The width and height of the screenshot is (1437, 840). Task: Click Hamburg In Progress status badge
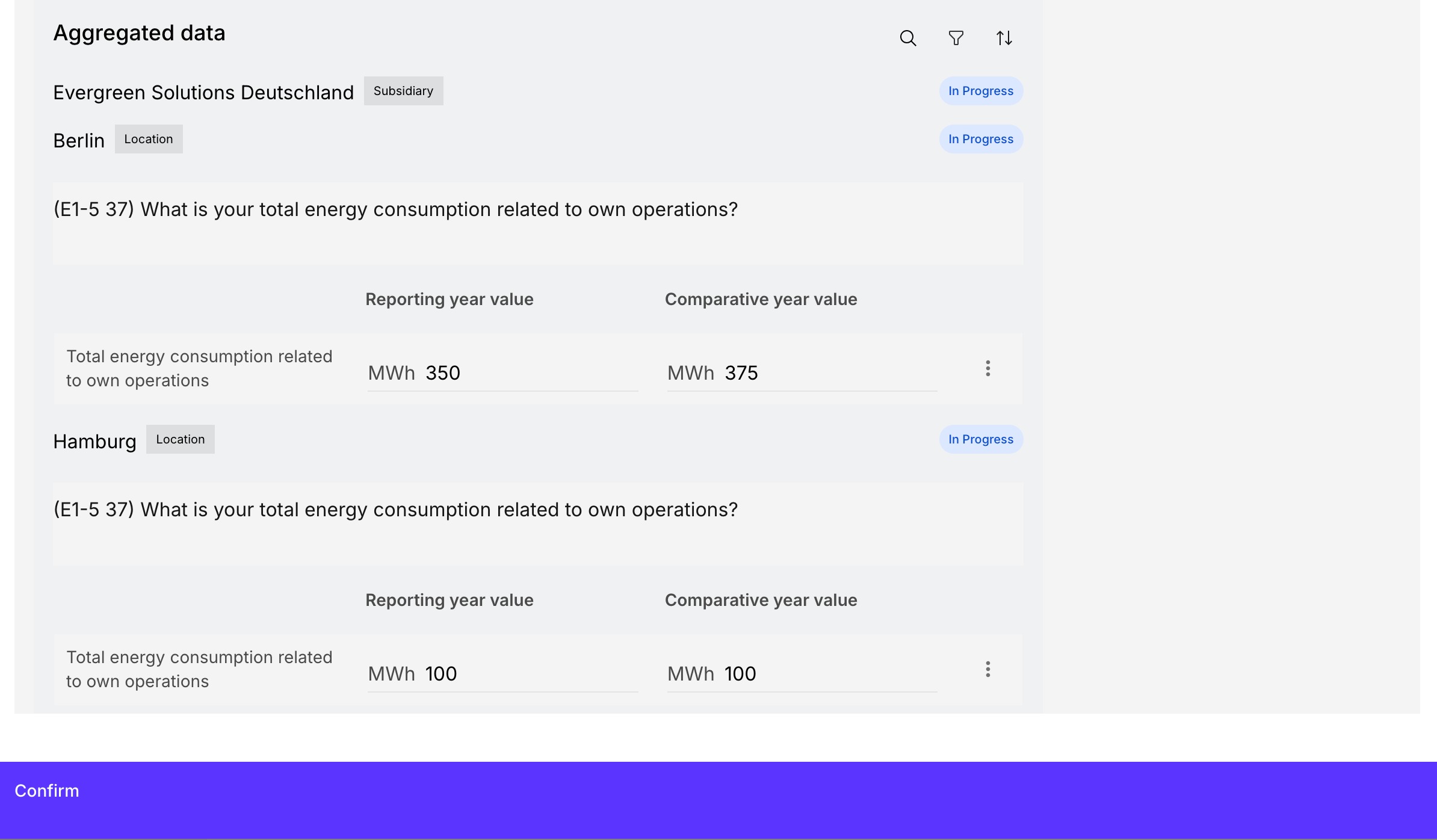(981, 439)
